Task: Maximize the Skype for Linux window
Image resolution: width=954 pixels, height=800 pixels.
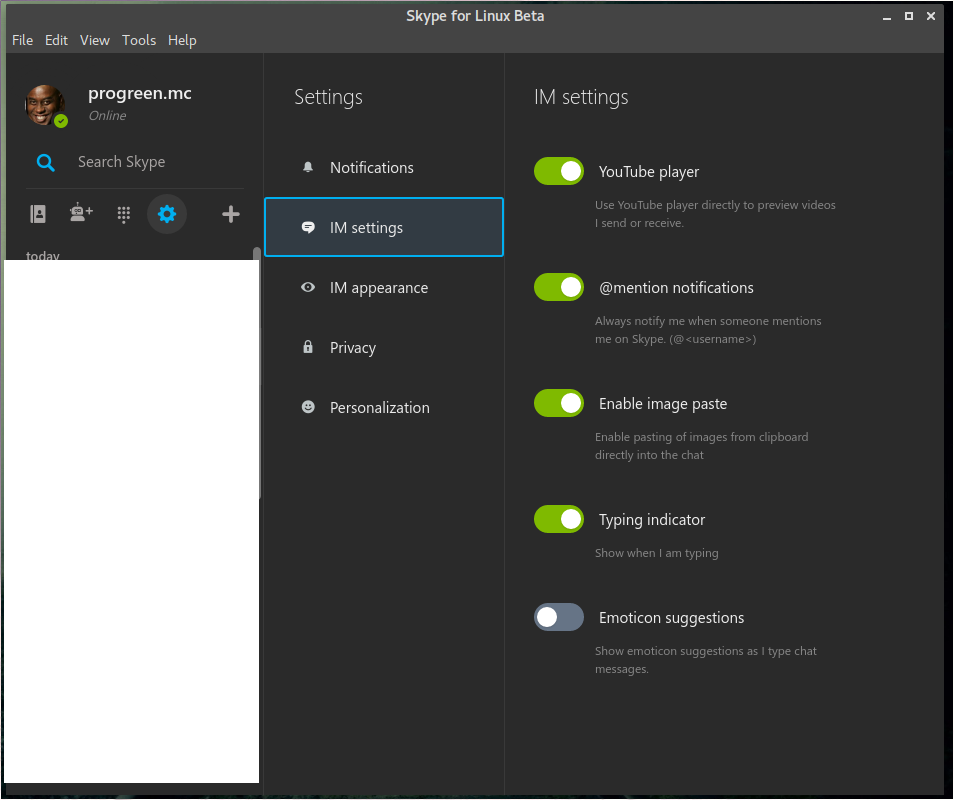Action: point(909,16)
